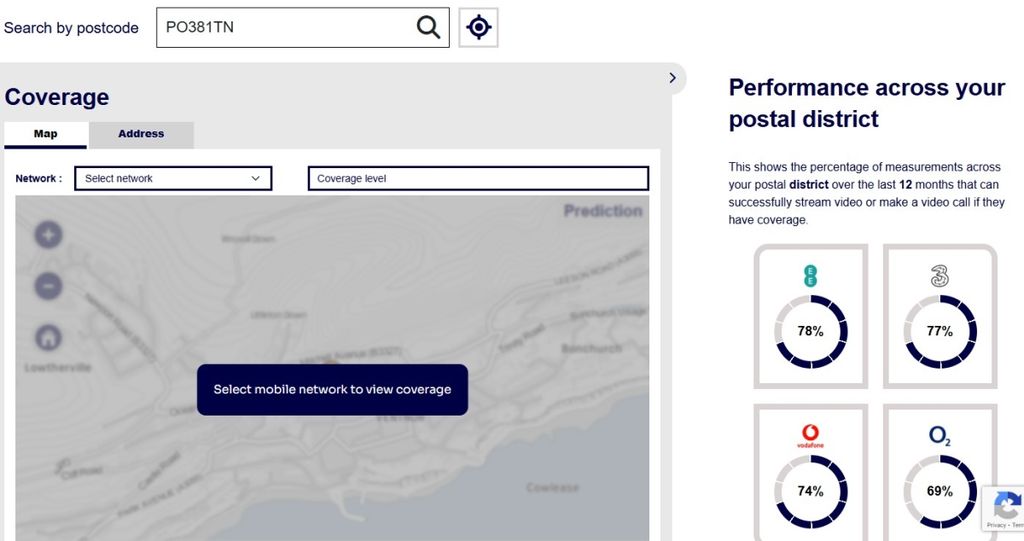Viewport: 1024px width, 541px height.
Task: Zoom out on the coverage map
Action: 49,287
